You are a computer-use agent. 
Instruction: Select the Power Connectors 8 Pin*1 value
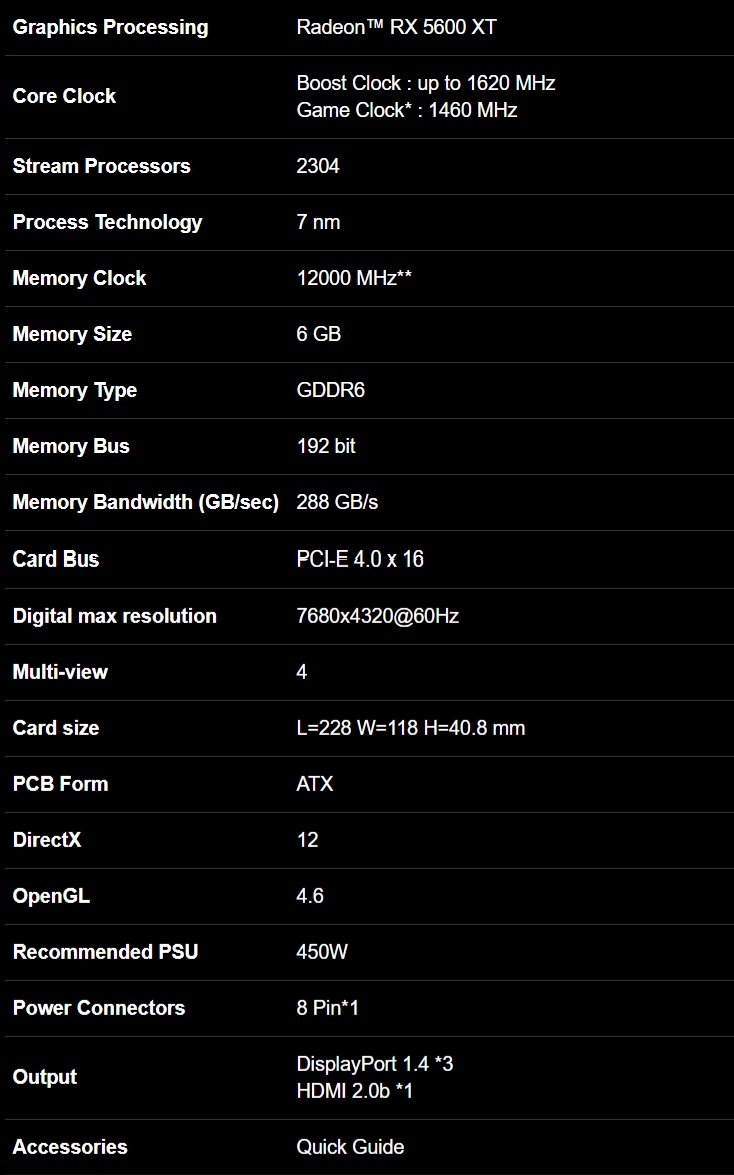(327, 1008)
